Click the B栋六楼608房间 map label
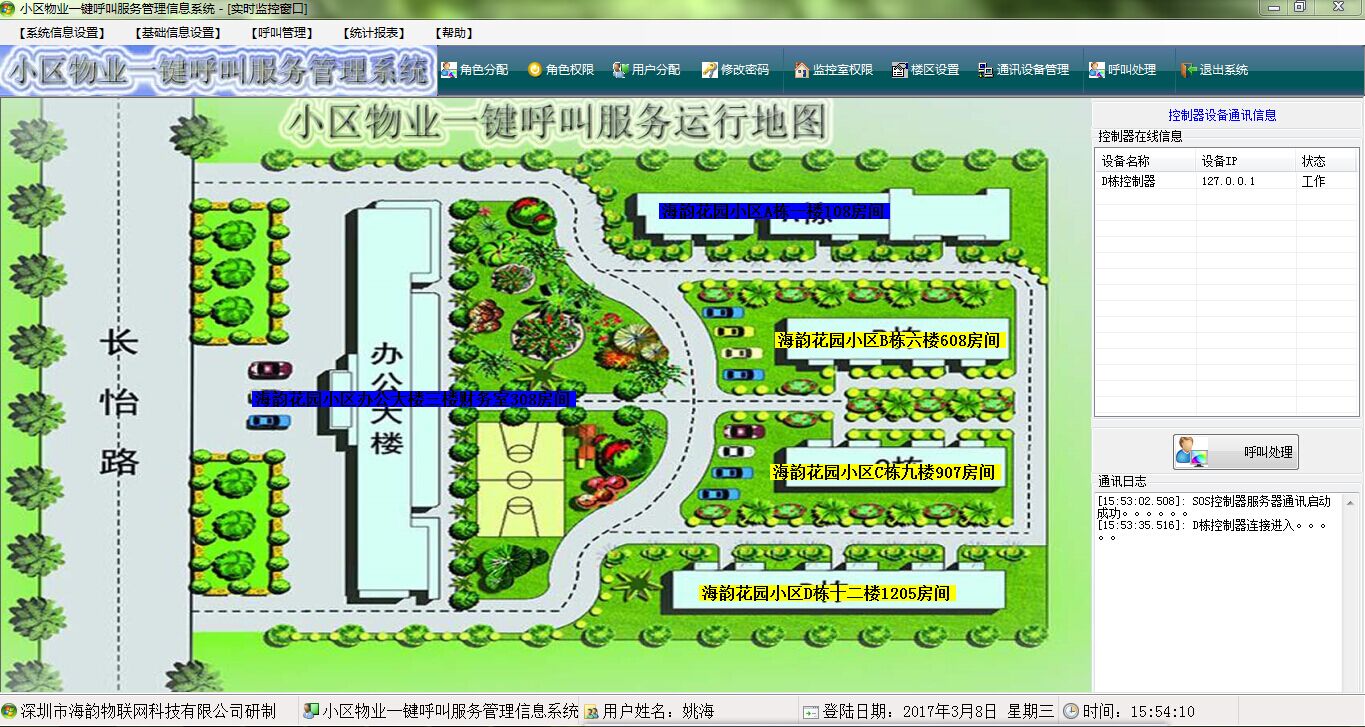The height and width of the screenshot is (727, 1365). [x=888, y=340]
